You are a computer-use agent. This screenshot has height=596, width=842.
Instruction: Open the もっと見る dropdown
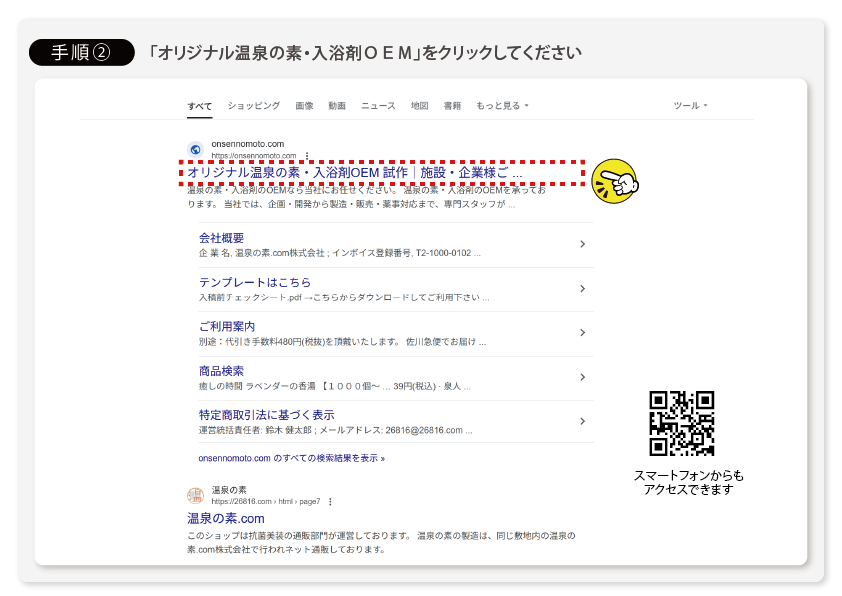[x=502, y=106]
